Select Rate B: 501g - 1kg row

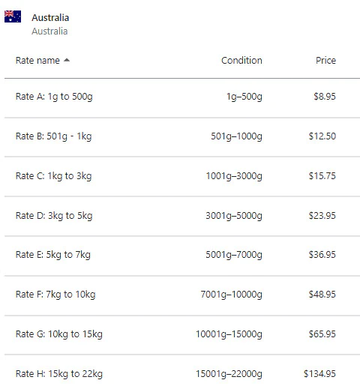[182, 137]
